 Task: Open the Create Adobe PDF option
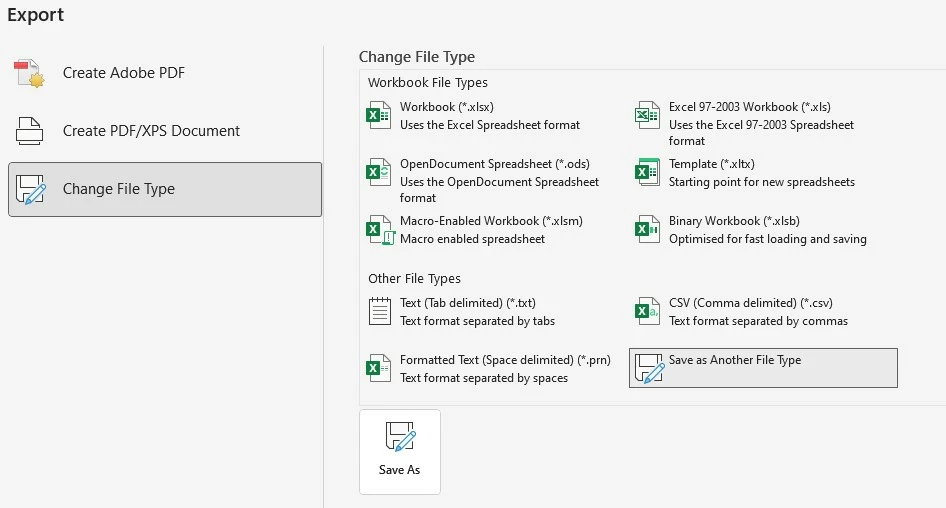coord(124,73)
